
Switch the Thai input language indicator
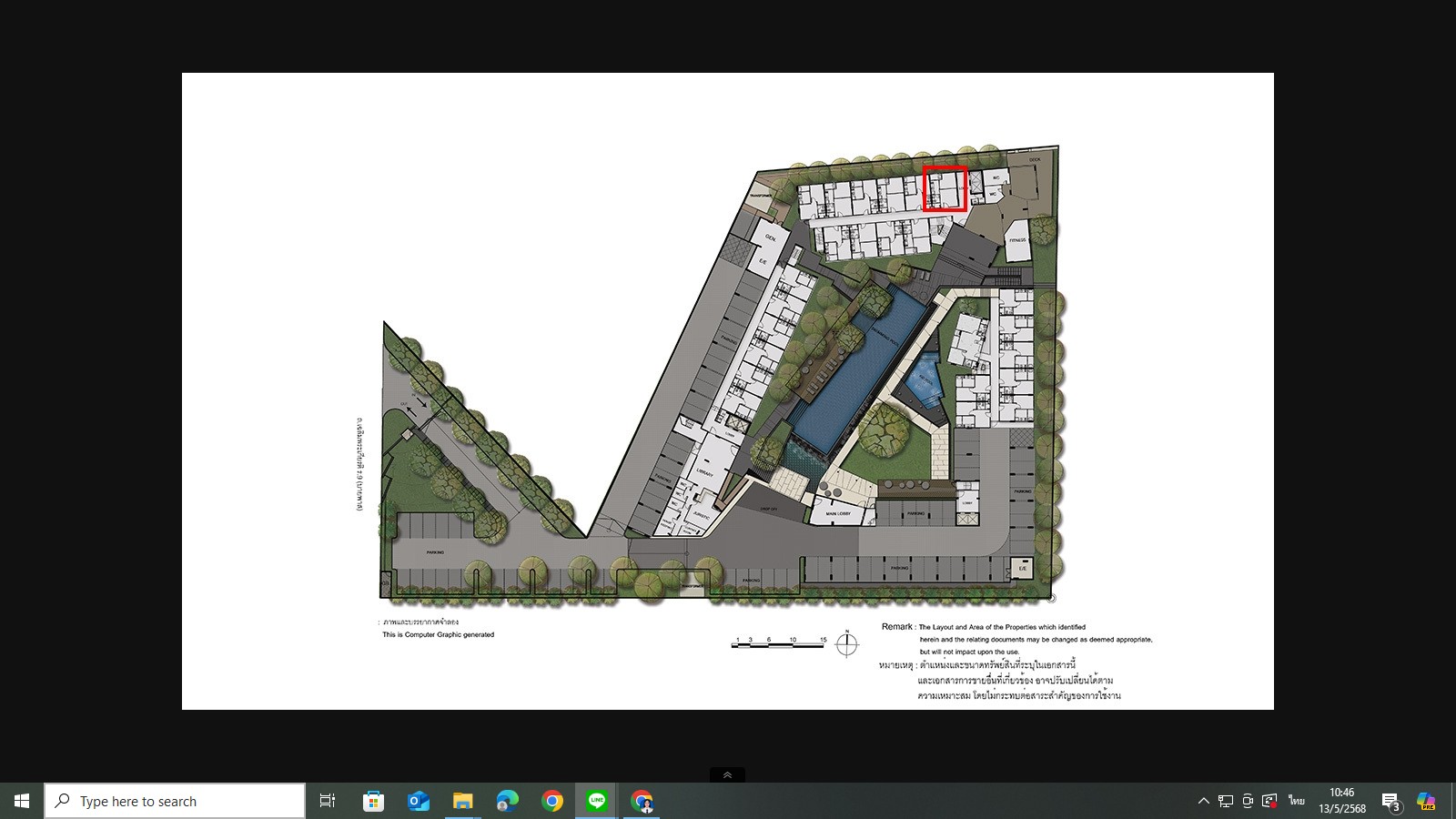point(1296,801)
